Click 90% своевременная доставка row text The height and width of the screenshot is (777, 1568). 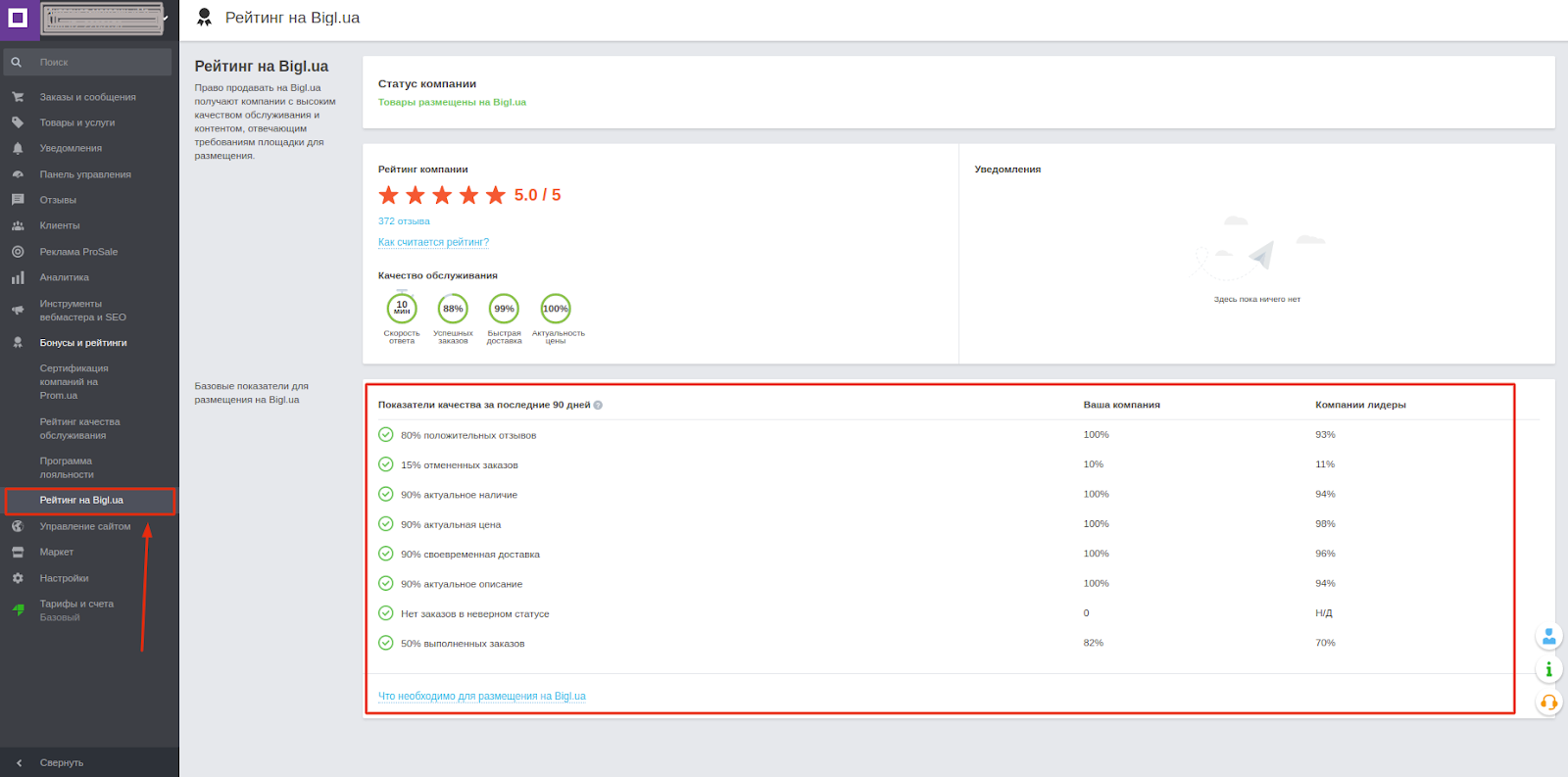(x=470, y=555)
